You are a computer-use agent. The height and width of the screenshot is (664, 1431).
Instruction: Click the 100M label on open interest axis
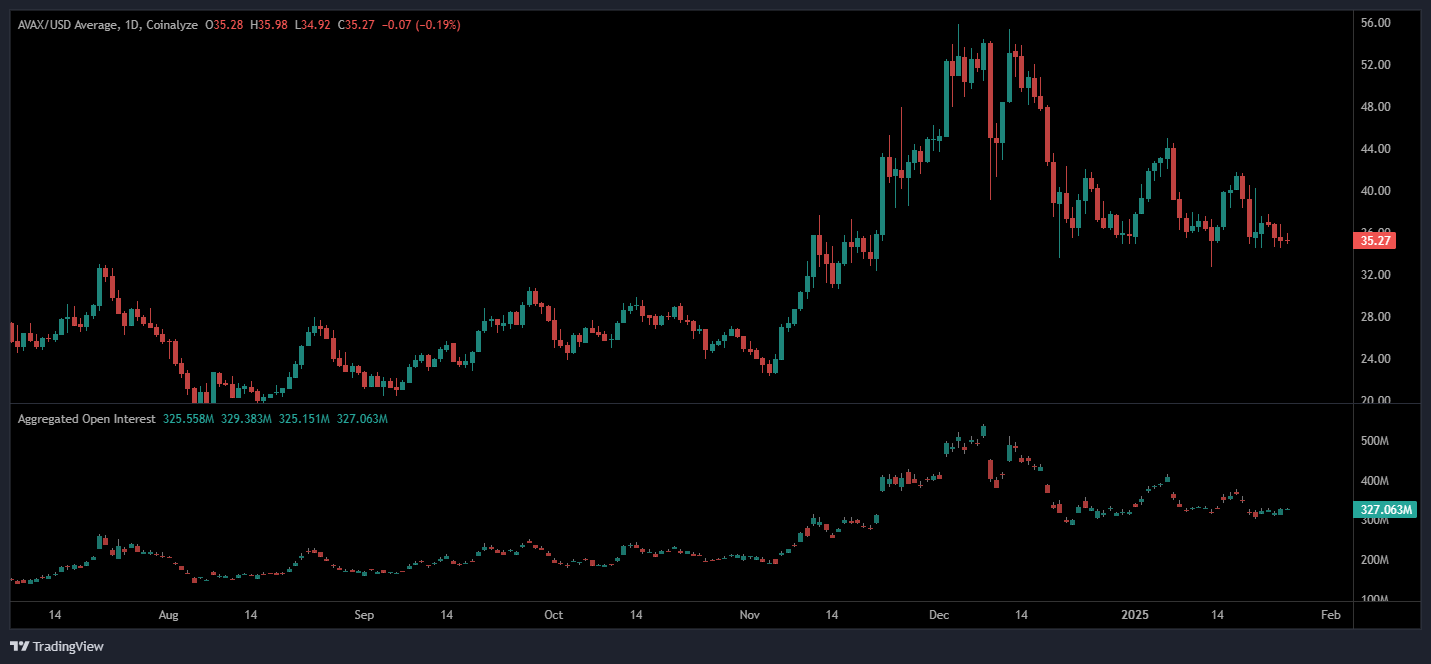click(1375, 599)
